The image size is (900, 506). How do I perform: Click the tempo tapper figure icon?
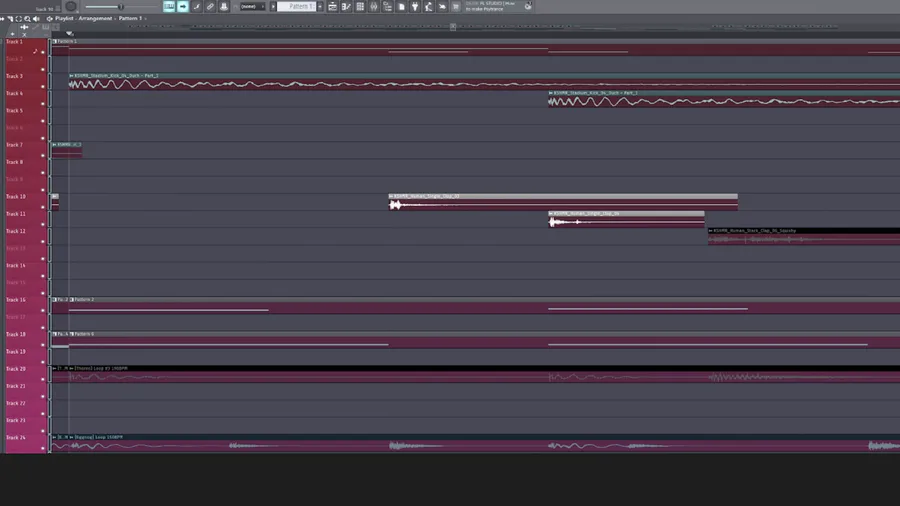click(x=429, y=6)
